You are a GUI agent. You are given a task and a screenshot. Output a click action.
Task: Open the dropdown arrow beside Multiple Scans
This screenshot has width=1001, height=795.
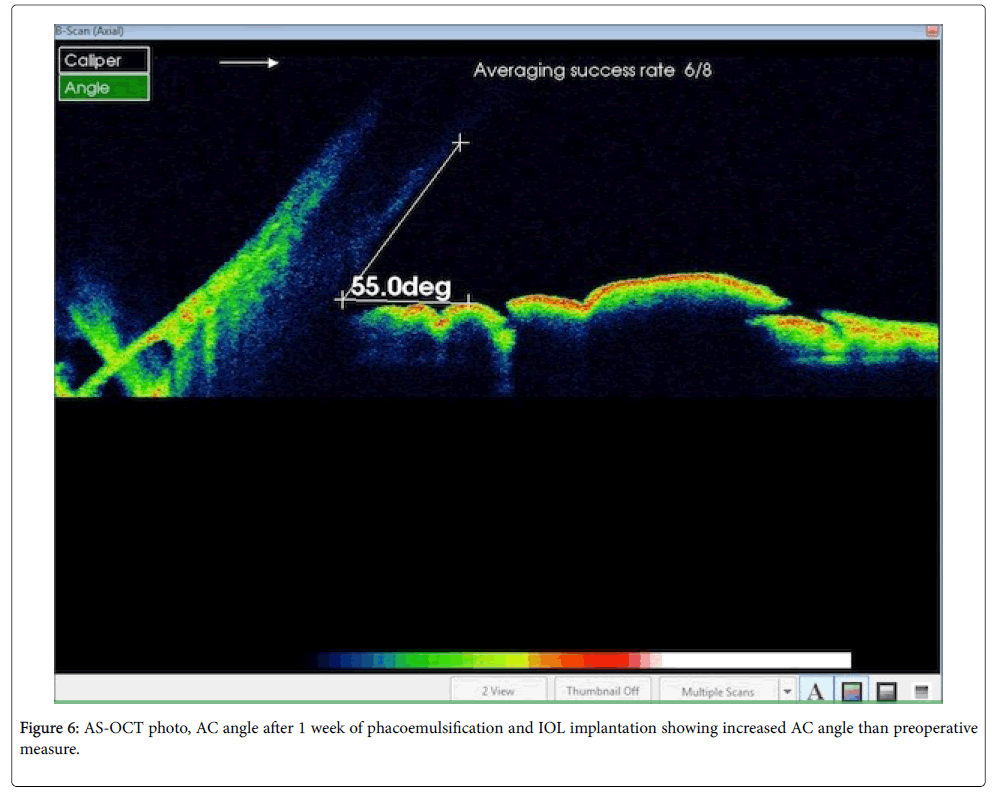(x=788, y=691)
